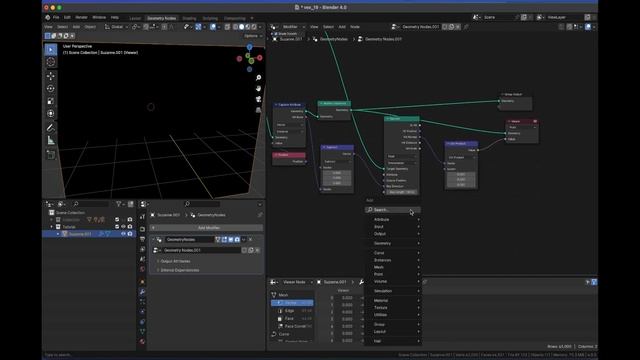Viewport: 640px width, 360px height.
Task: Select the Select Box tool in viewport toolbar
Action: click(x=51, y=50)
